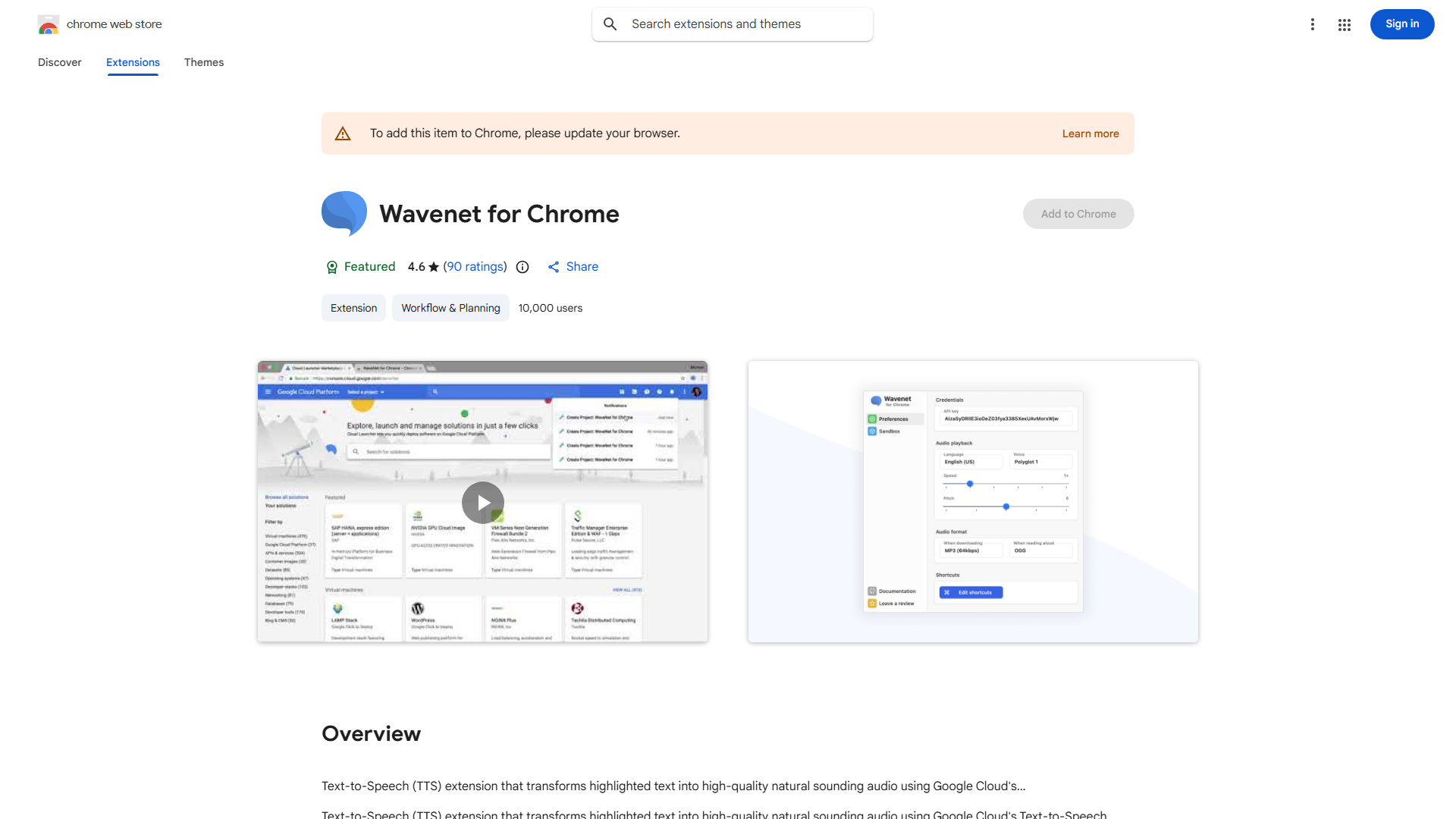This screenshot has width=1456, height=819.
Task: Open the three-dot more options menu
Action: coord(1312,24)
